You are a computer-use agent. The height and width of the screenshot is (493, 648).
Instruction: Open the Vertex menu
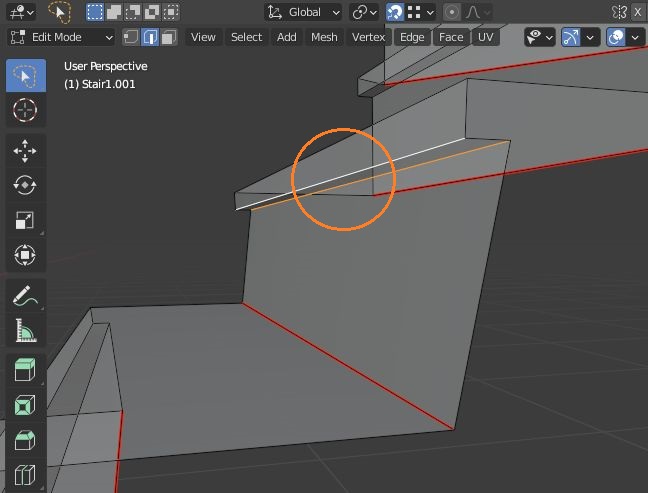369,37
